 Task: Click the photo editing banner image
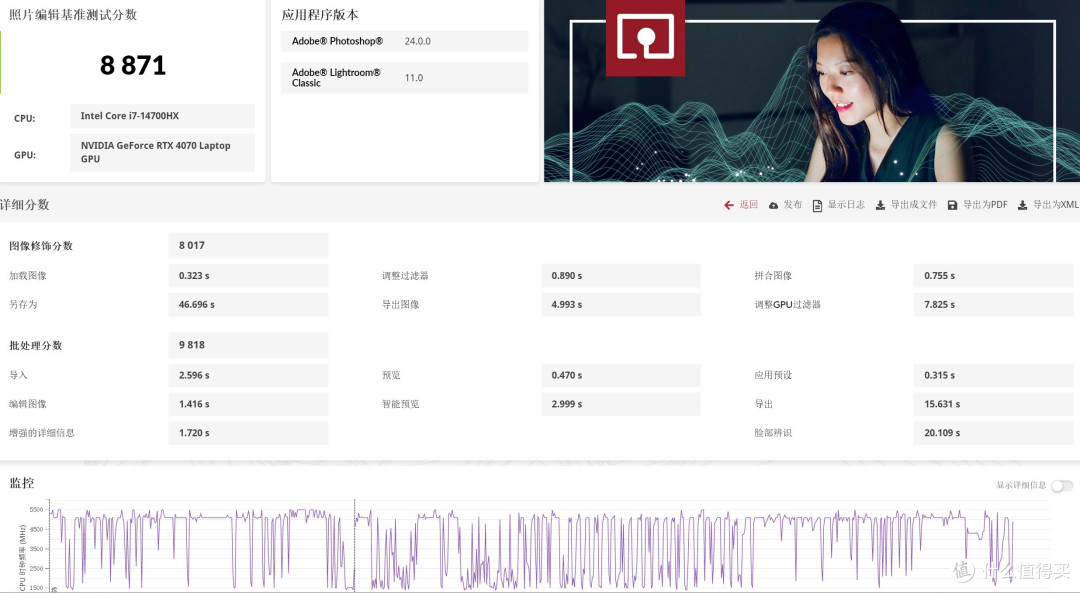click(812, 91)
